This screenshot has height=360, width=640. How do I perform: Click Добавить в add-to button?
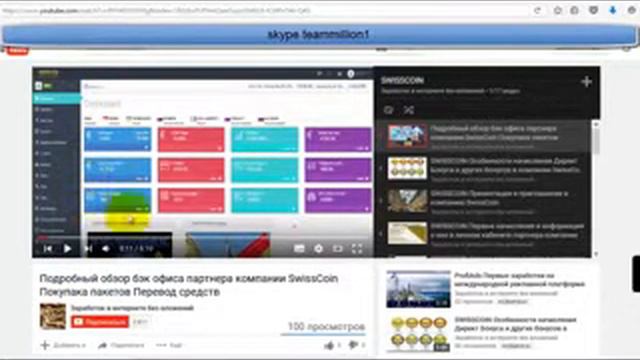click(x=63, y=345)
